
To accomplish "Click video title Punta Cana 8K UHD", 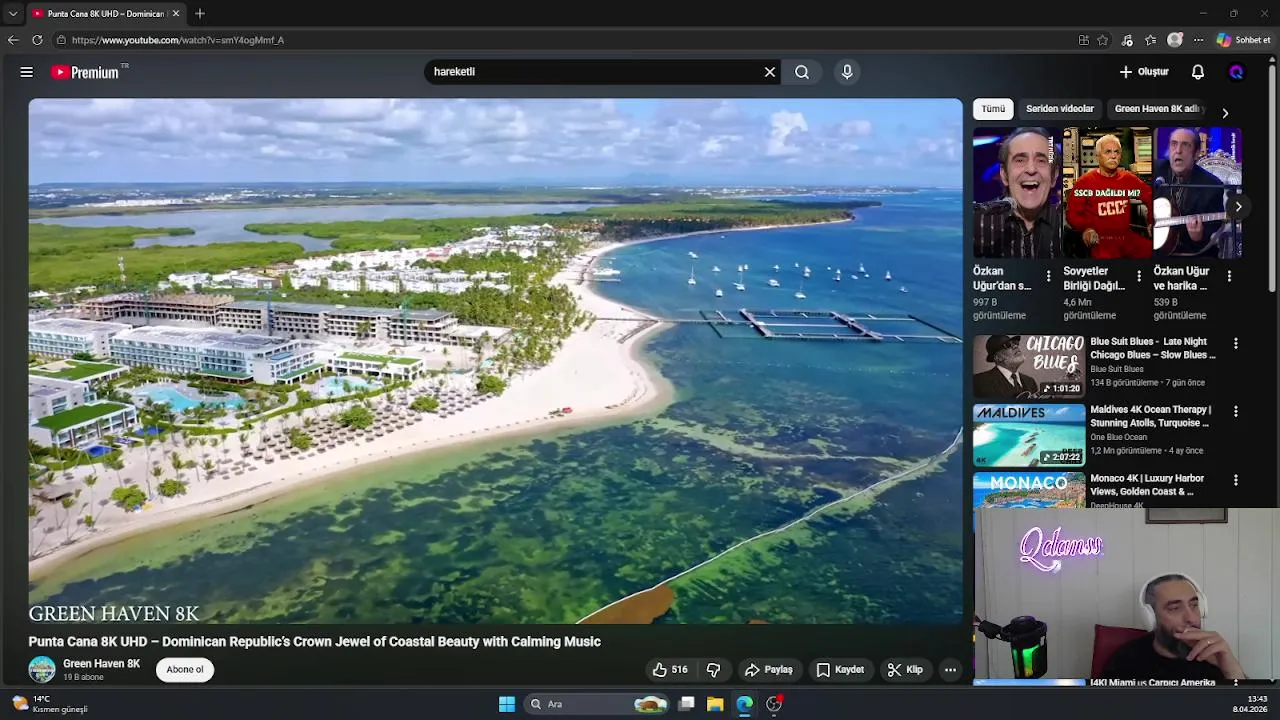I will [314, 642].
